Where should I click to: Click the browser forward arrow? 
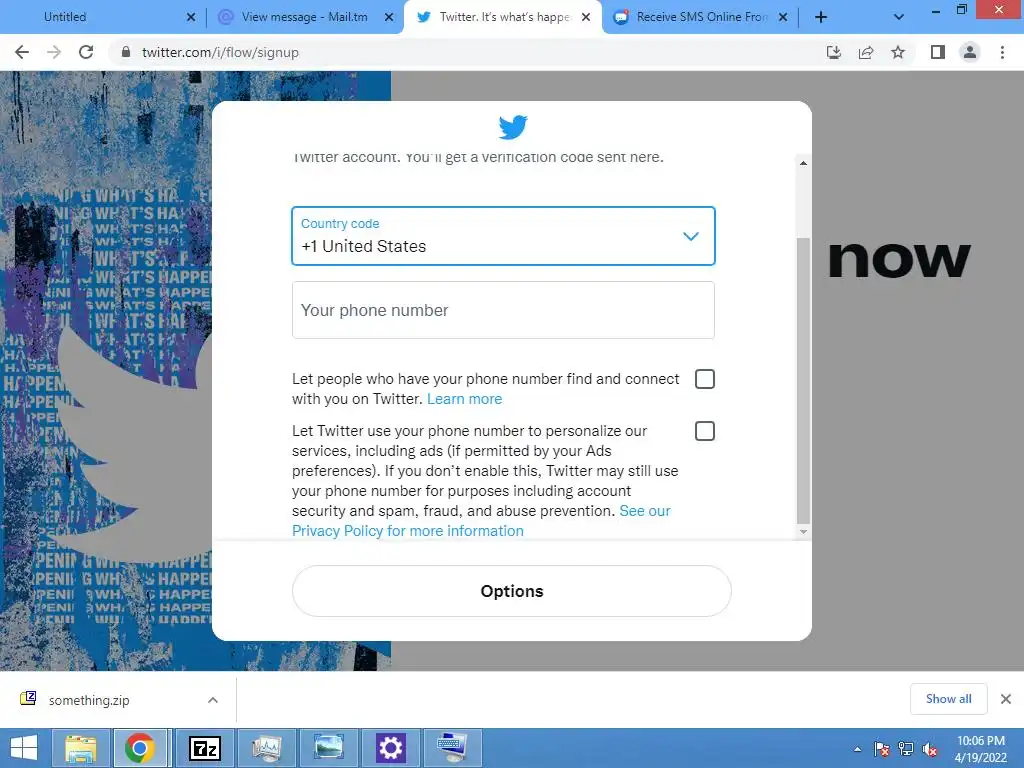(x=54, y=52)
